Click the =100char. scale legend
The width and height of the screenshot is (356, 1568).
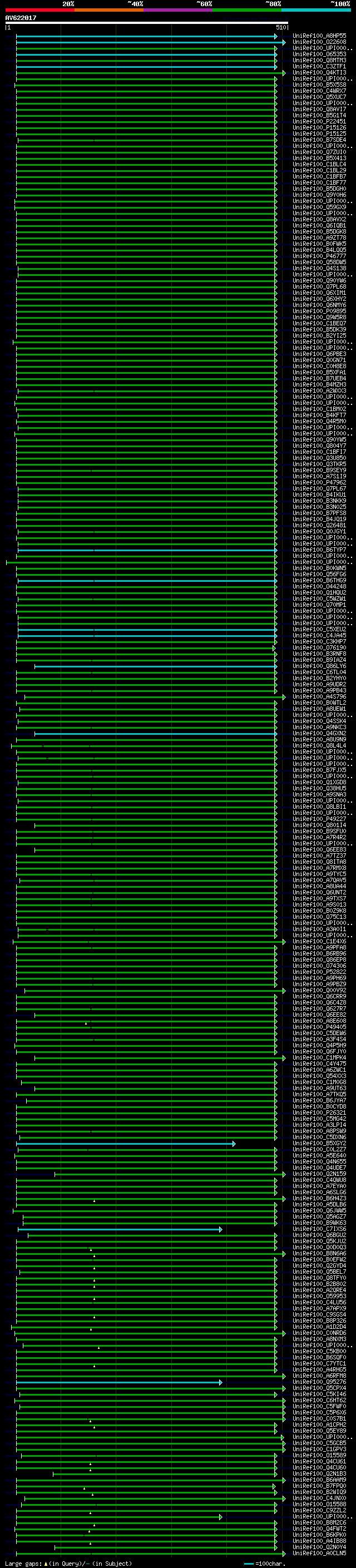pyautogui.click(x=265, y=1563)
